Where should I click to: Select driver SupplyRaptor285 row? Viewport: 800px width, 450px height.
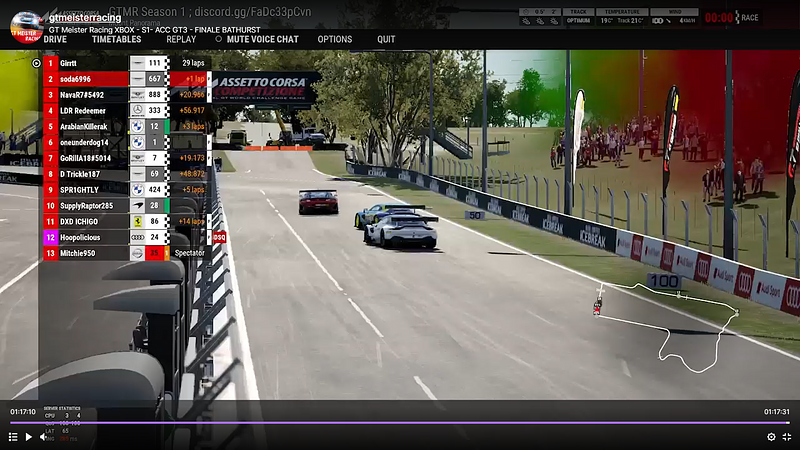(128, 206)
